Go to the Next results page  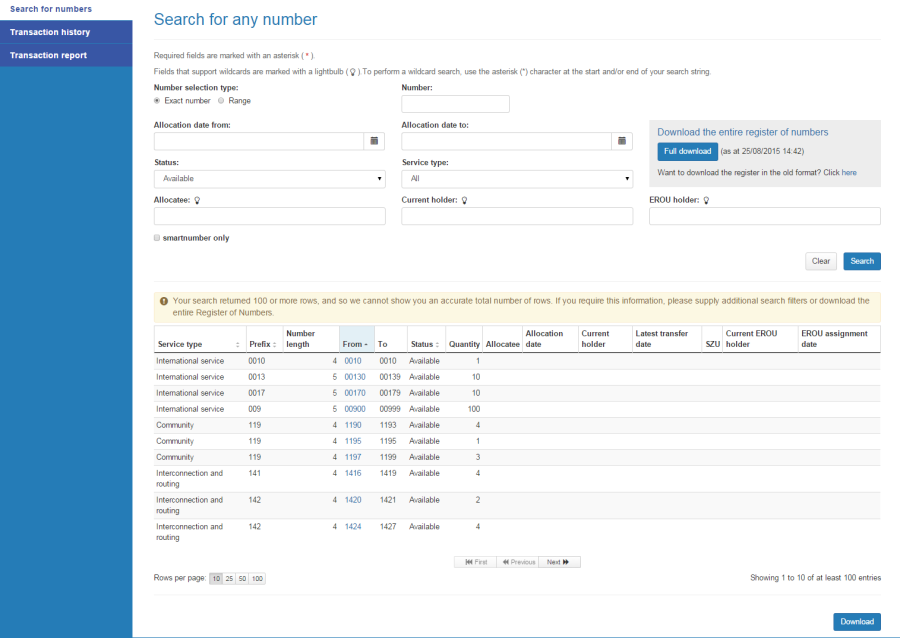pos(557,561)
